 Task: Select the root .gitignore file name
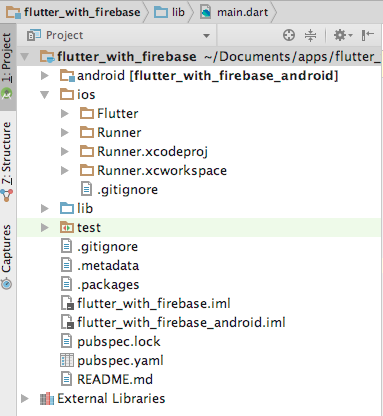tap(107, 247)
